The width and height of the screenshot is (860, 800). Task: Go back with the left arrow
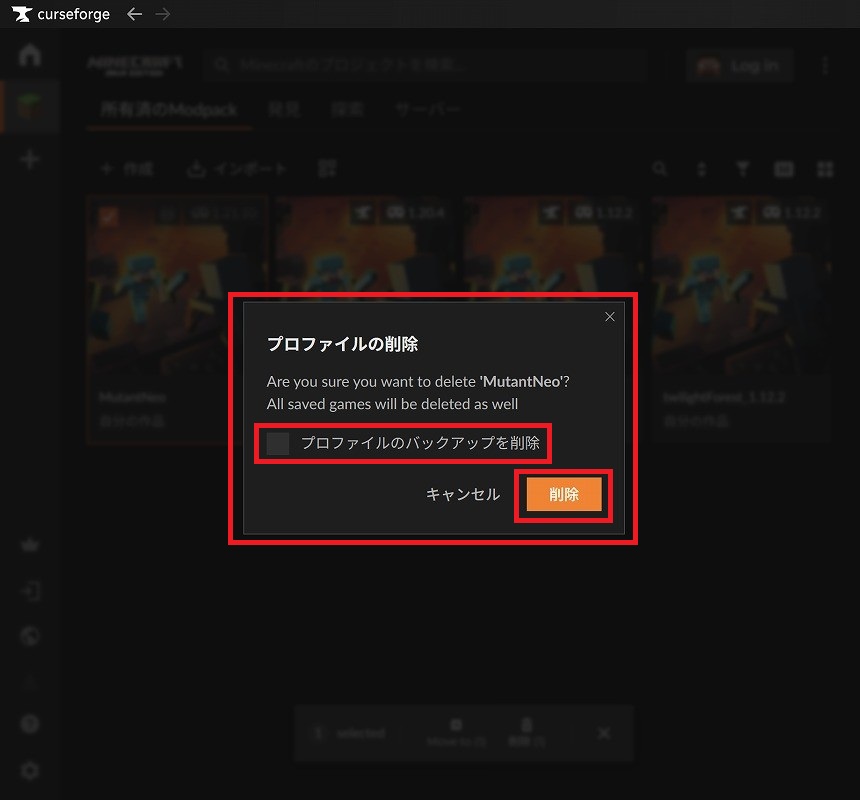(x=134, y=14)
